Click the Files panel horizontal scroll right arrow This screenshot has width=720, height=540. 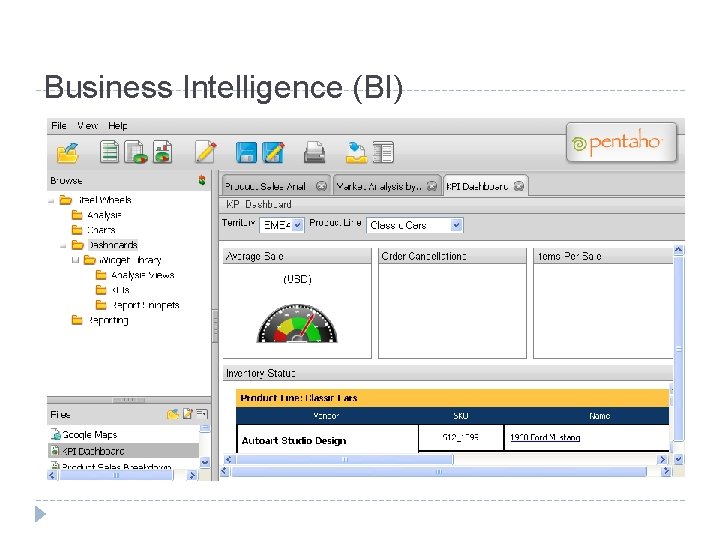coord(192,476)
